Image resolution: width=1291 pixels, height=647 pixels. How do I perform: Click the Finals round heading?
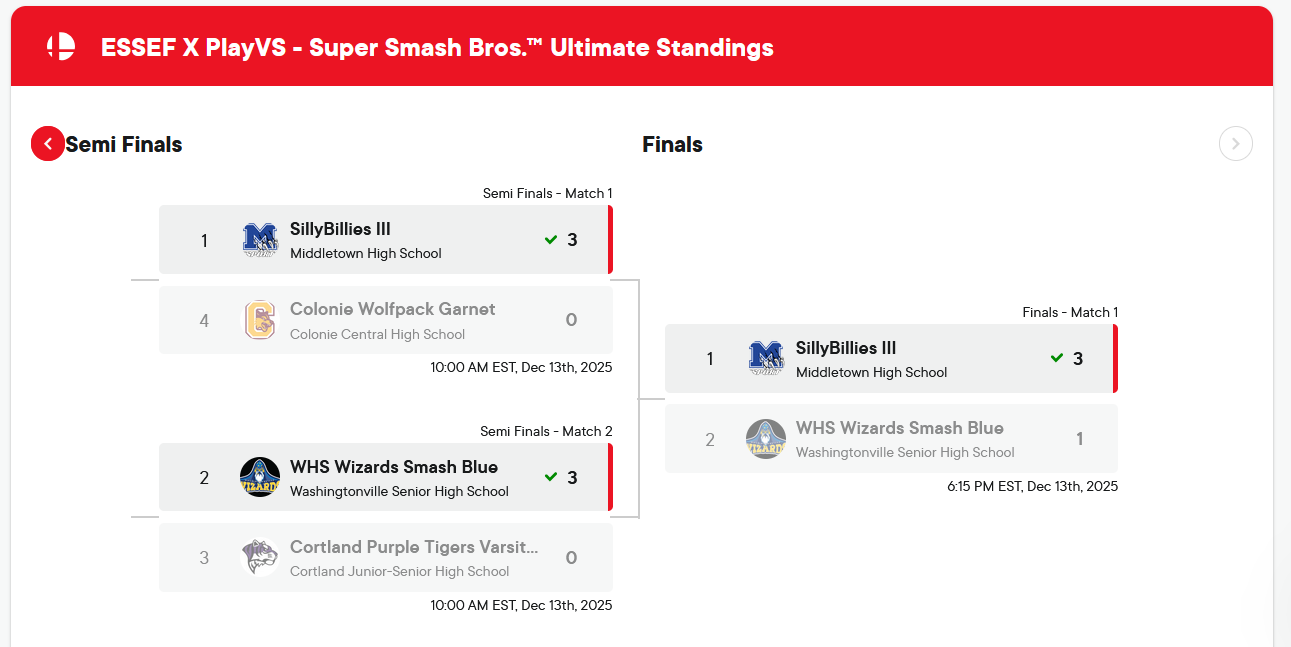[x=672, y=145]
